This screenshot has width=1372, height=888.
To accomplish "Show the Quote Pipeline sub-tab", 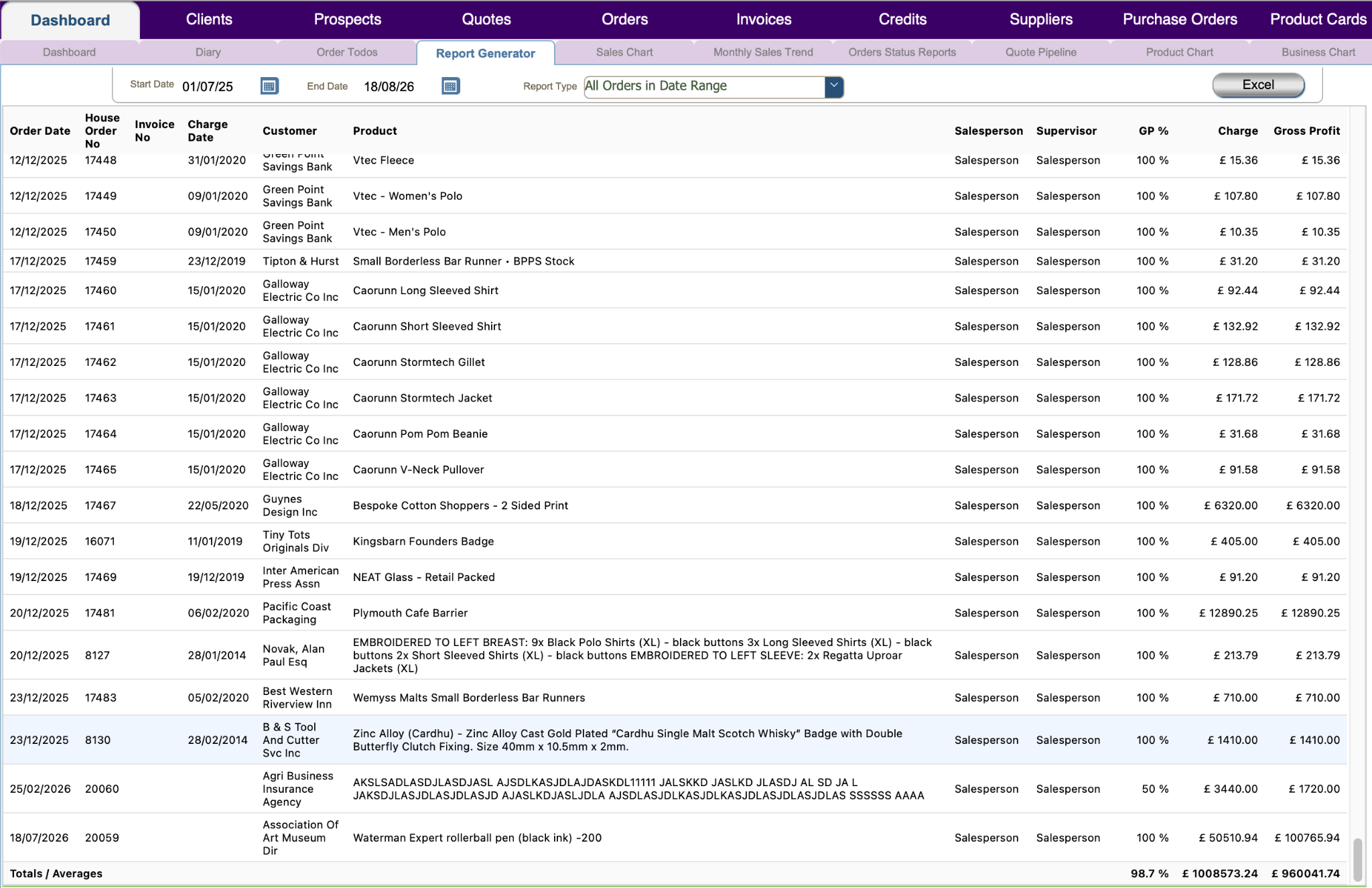I will pos(1041,52).
